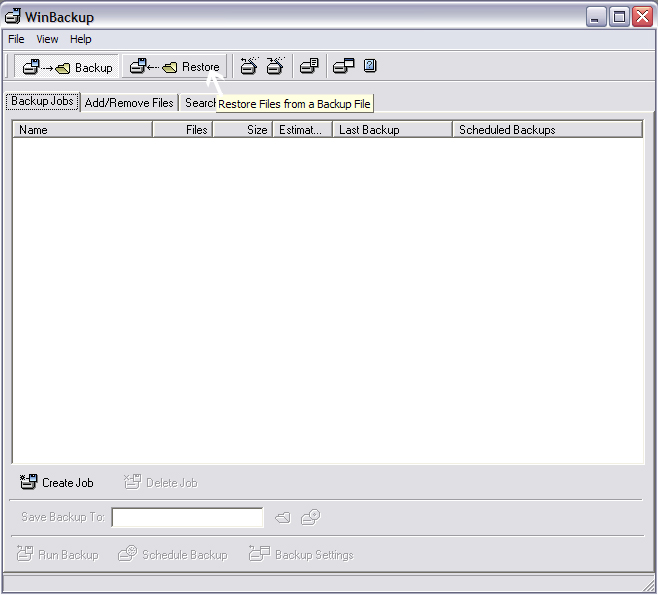658x595 pixels.
Task: Sort by the Name column header
Action: click(82, 130)
